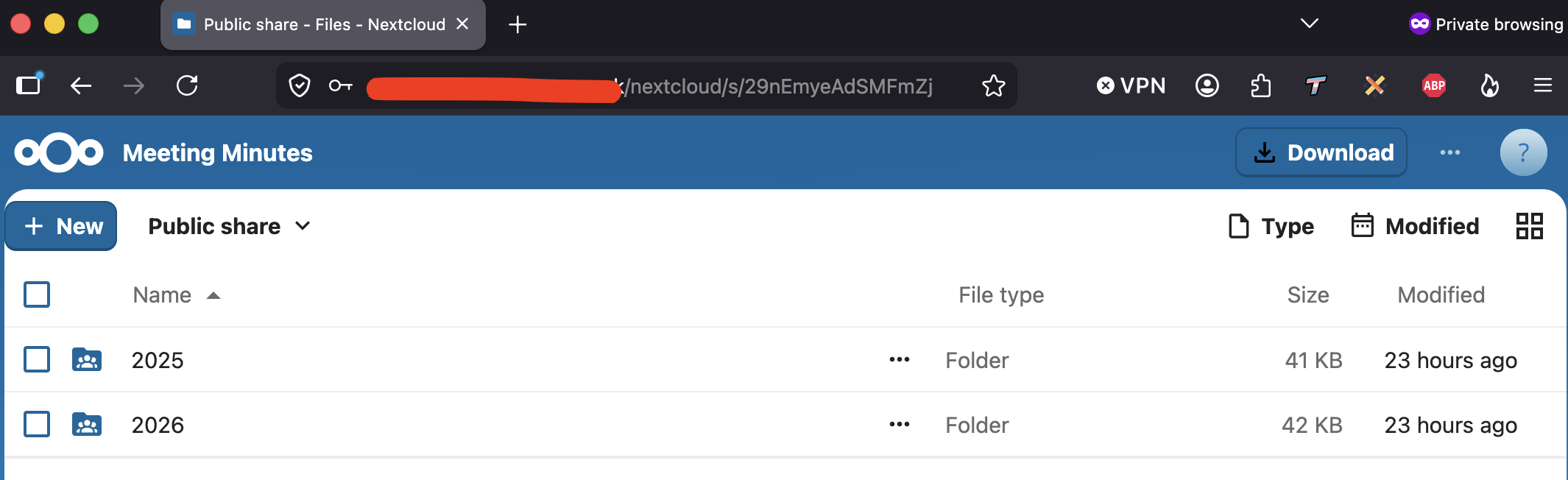
Task: Open the Type filter dropdown
Action: pos(1271,226)
